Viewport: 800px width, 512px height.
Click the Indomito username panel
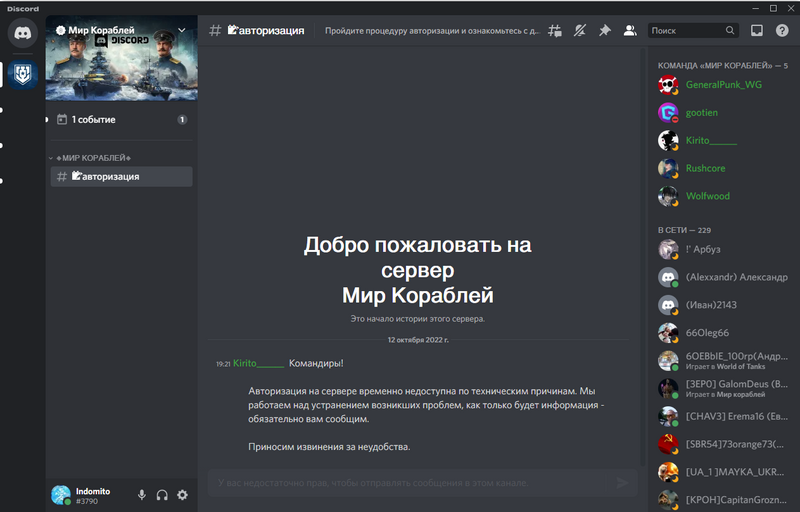(92, 495)
